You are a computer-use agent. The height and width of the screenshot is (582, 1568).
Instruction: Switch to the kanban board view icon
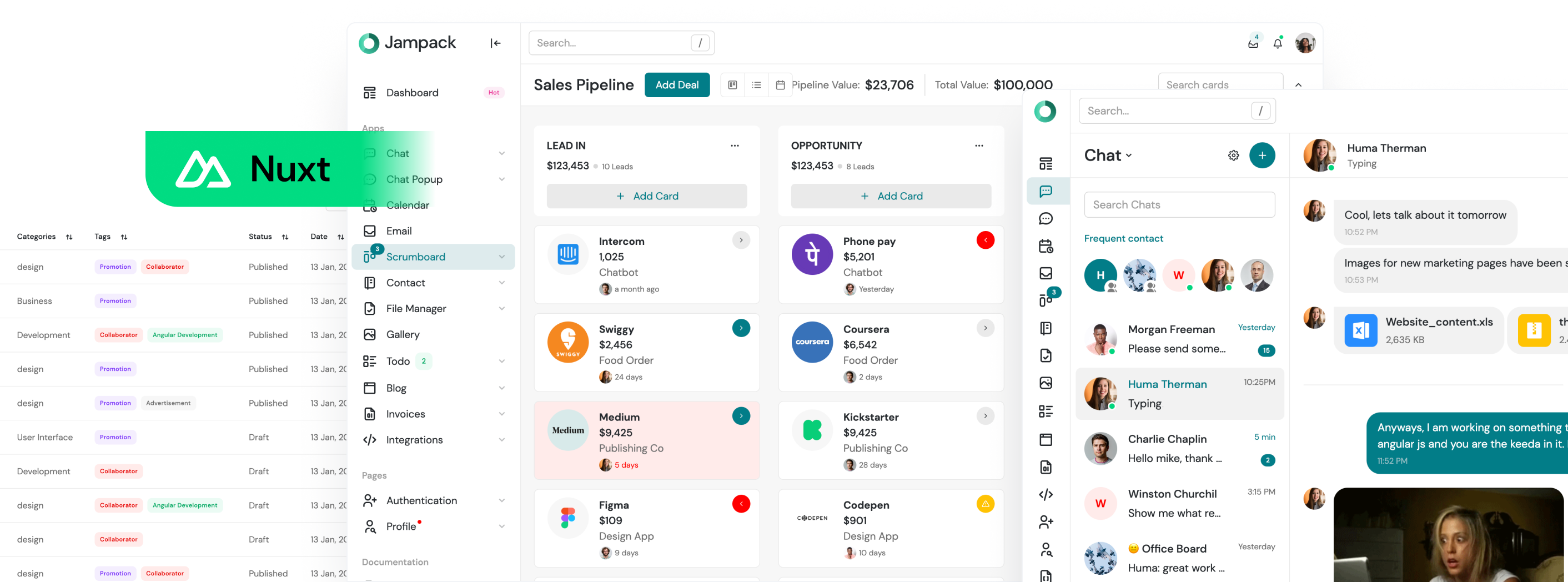[x=733, y=85]
